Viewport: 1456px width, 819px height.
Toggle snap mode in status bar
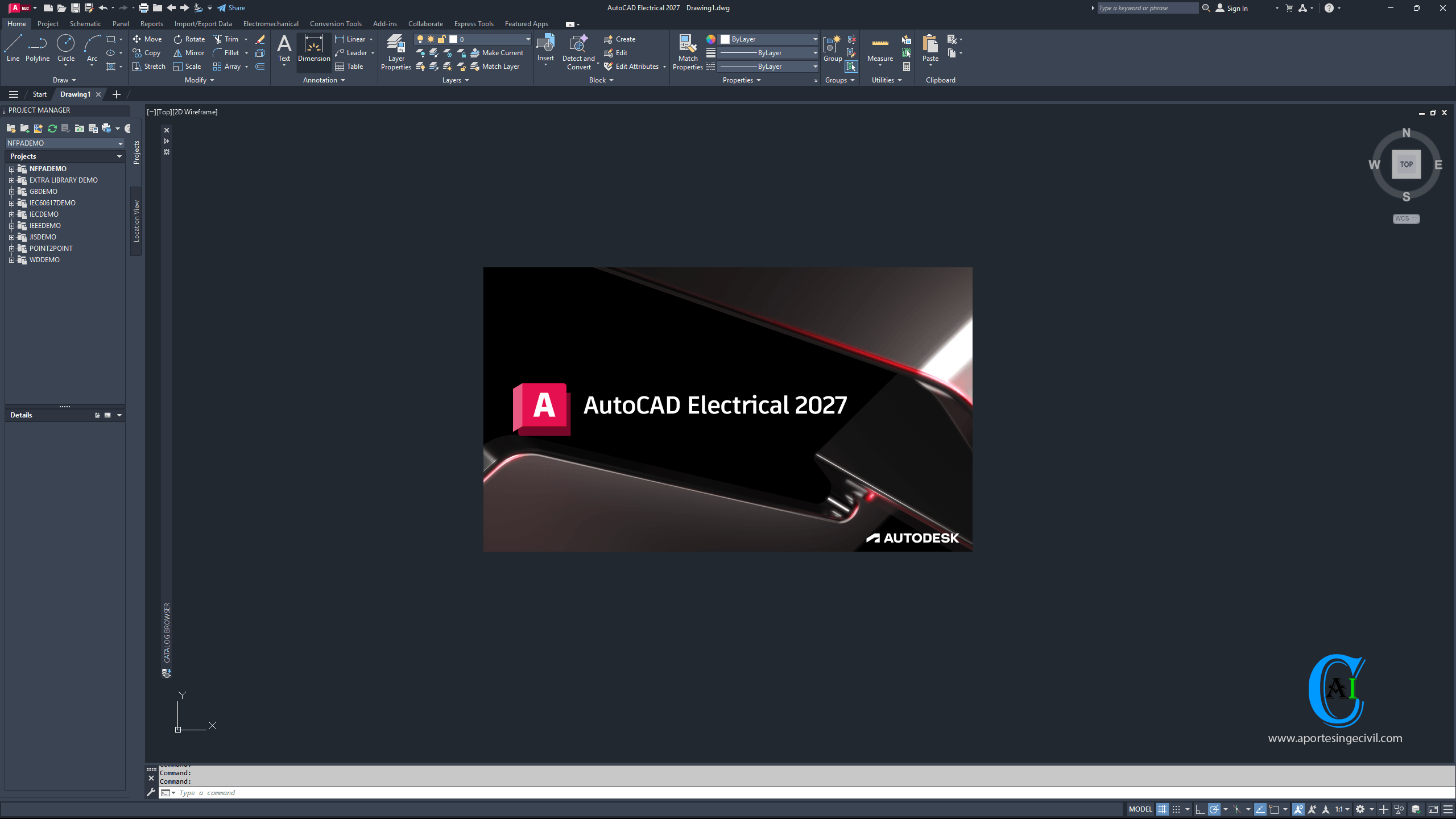[x=1176, y=809]
